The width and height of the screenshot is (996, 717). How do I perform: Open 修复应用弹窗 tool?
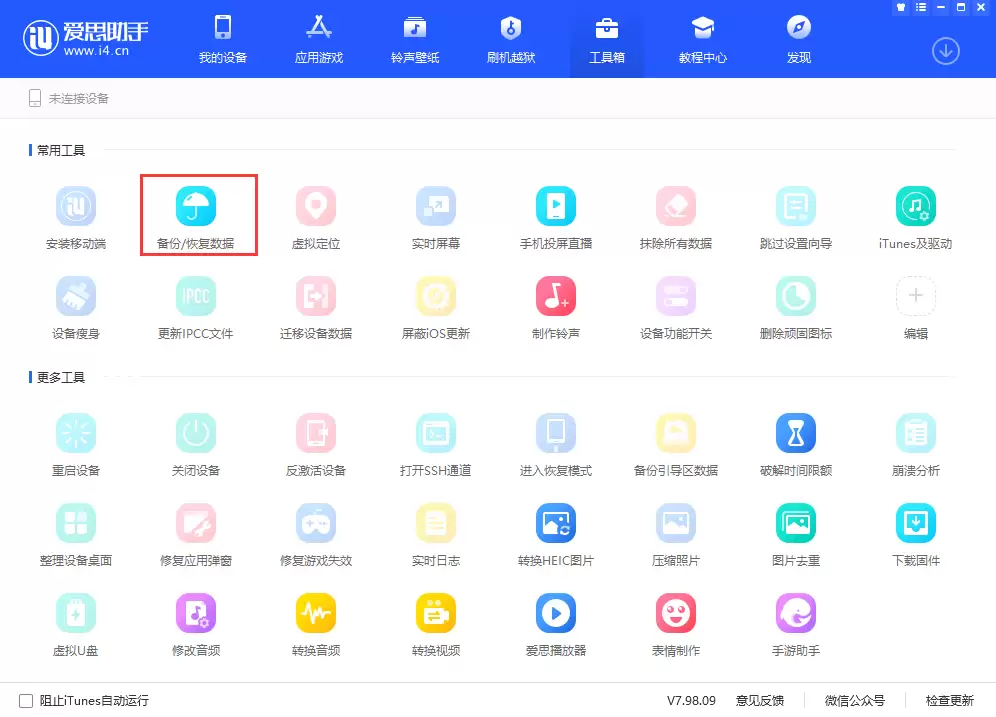tap(196, 535)
